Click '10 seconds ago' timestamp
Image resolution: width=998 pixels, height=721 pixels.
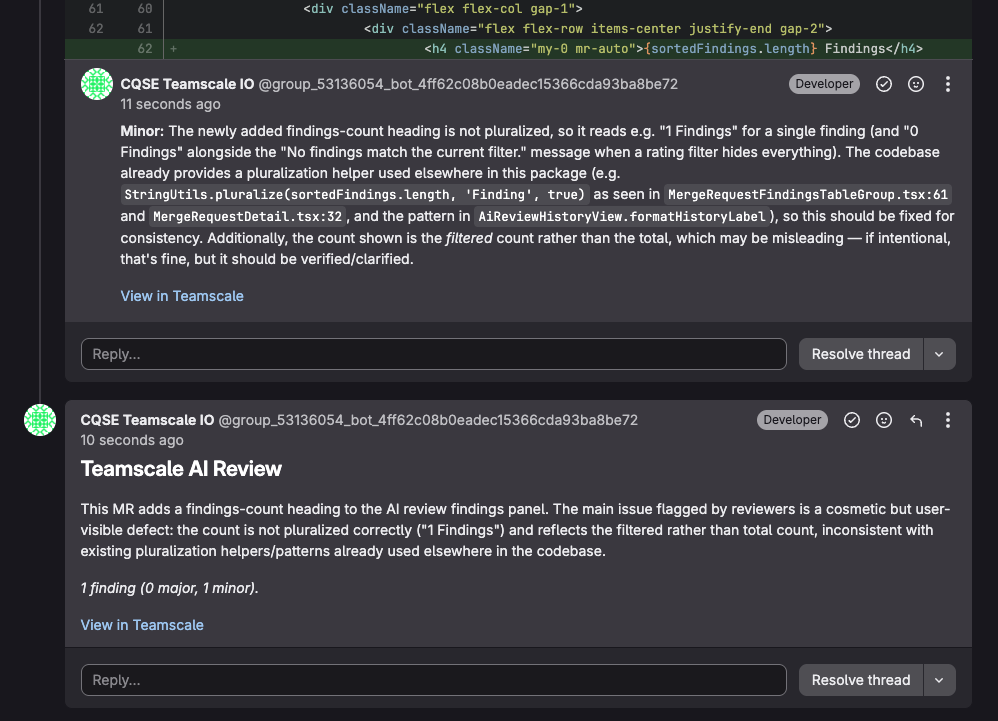[x=132, y=440]
